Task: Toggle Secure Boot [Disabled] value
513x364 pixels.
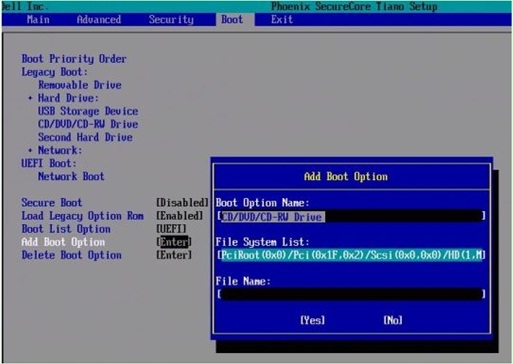Action: 182,203
